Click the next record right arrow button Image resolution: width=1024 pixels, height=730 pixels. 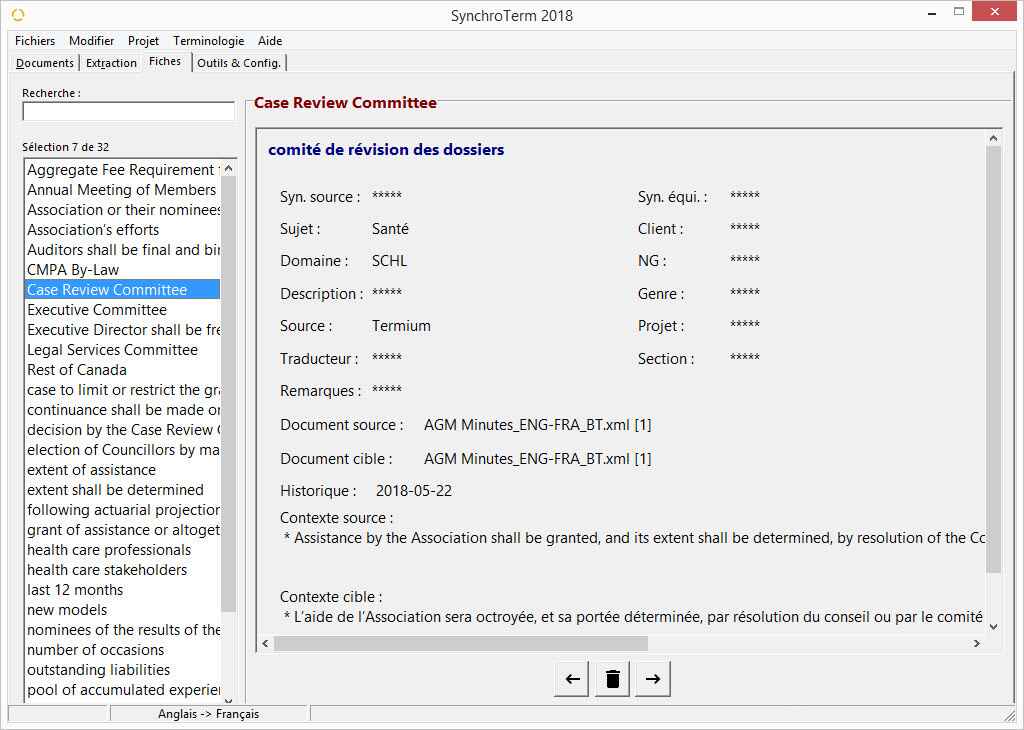(652, 679)
